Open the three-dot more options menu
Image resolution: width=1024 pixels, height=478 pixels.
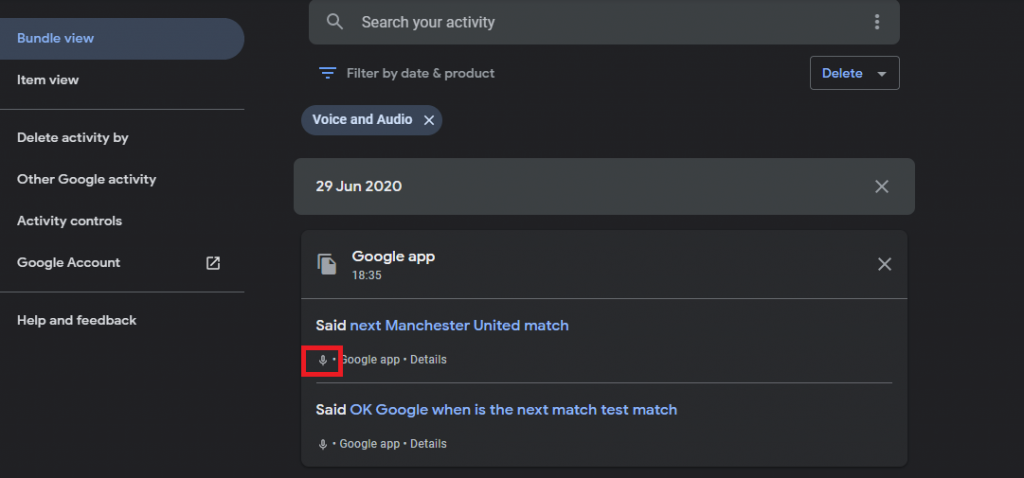(876, 22)
